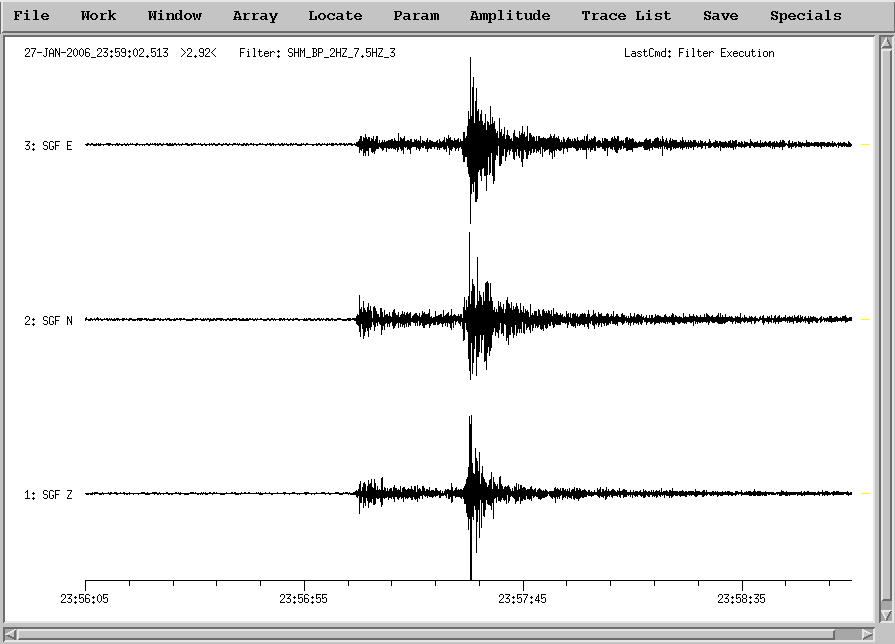Click the yellow end marker of SGF N
Screen dimensions: 895x644
(x=865, y=320)
